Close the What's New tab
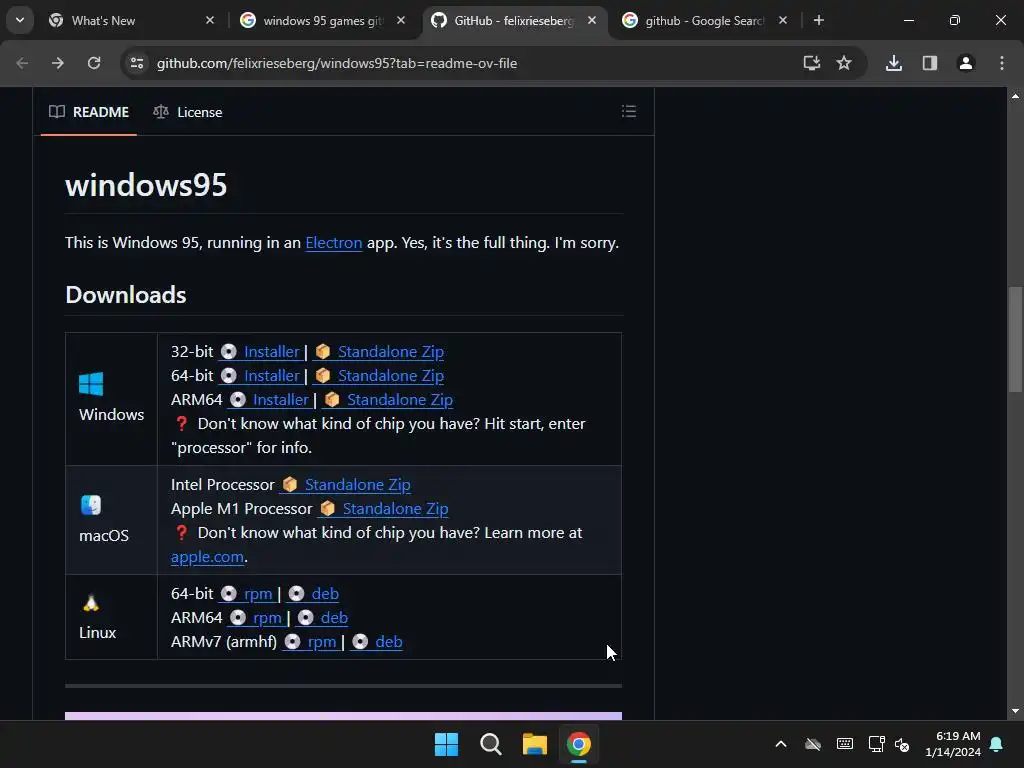 click(x=210, y=21)
